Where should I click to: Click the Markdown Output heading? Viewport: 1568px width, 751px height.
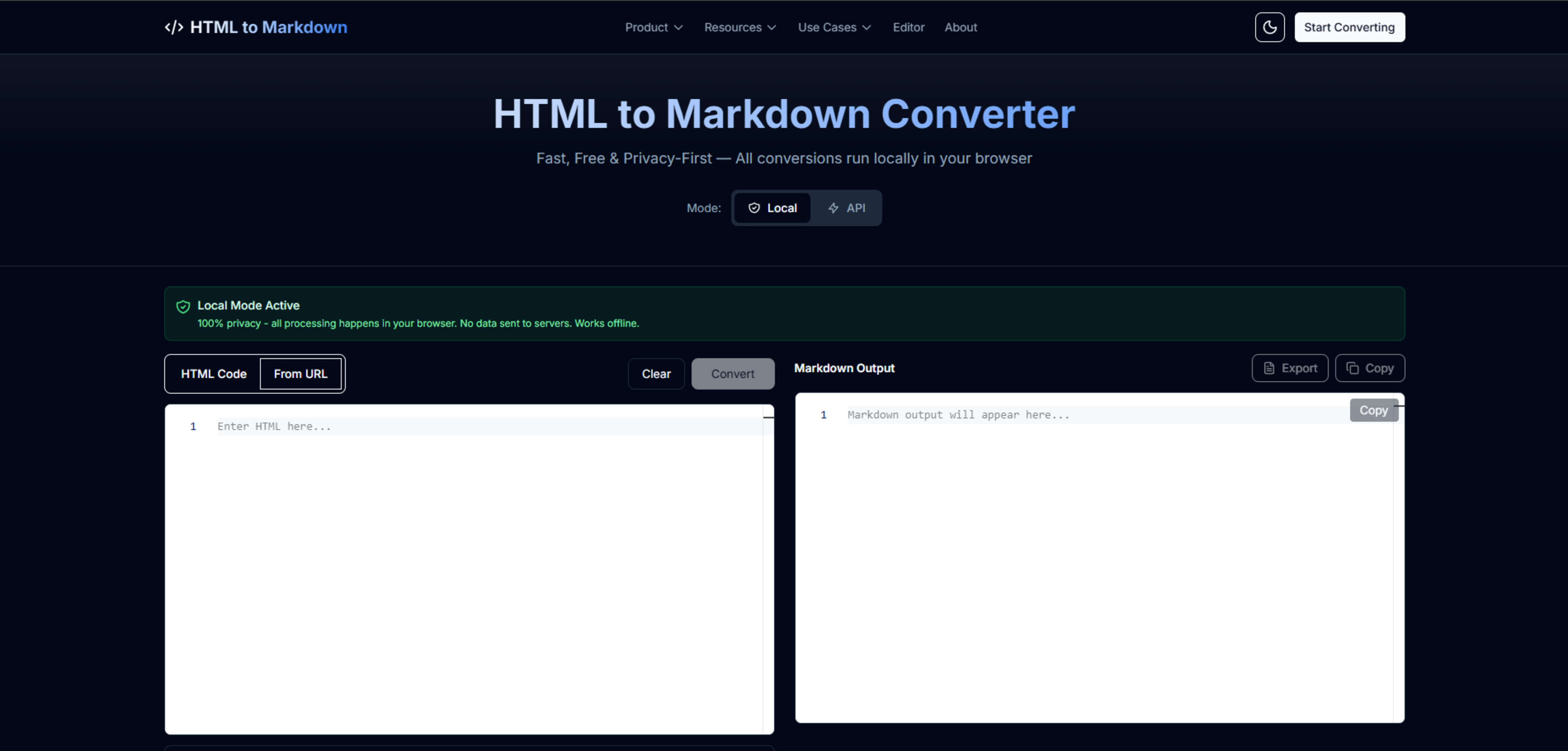pos(844,368)
